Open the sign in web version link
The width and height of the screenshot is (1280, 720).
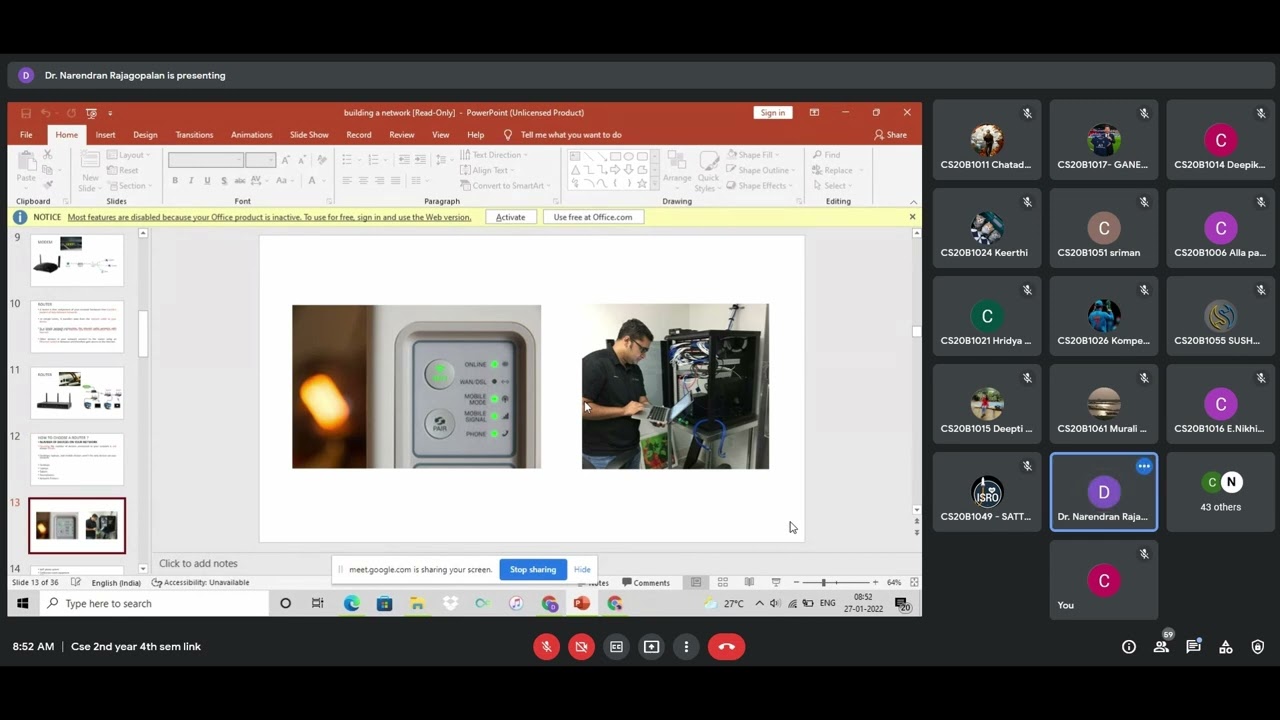click(269, 217)
